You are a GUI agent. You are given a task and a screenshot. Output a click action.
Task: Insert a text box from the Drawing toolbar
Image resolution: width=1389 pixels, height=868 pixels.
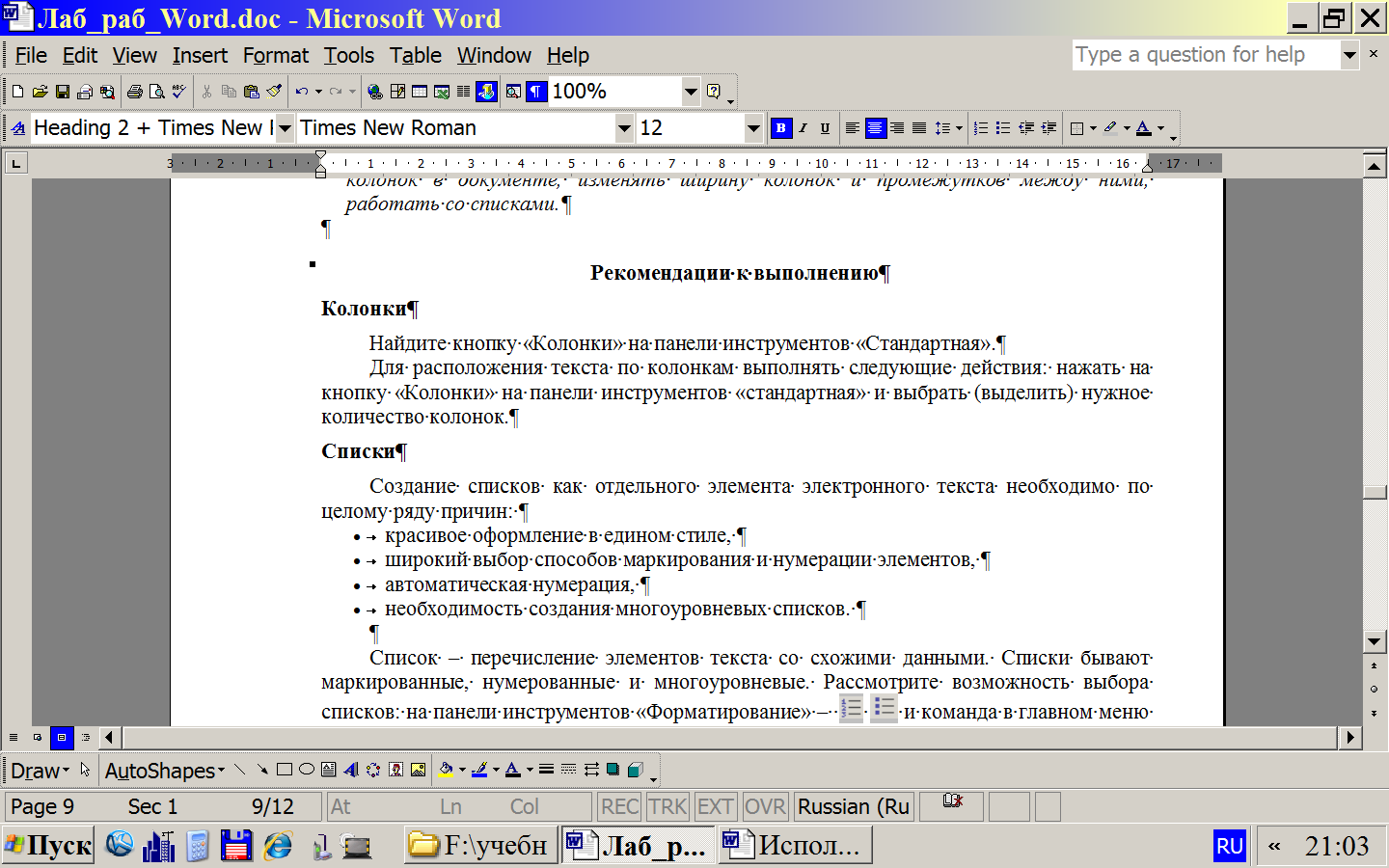[329, 770]
